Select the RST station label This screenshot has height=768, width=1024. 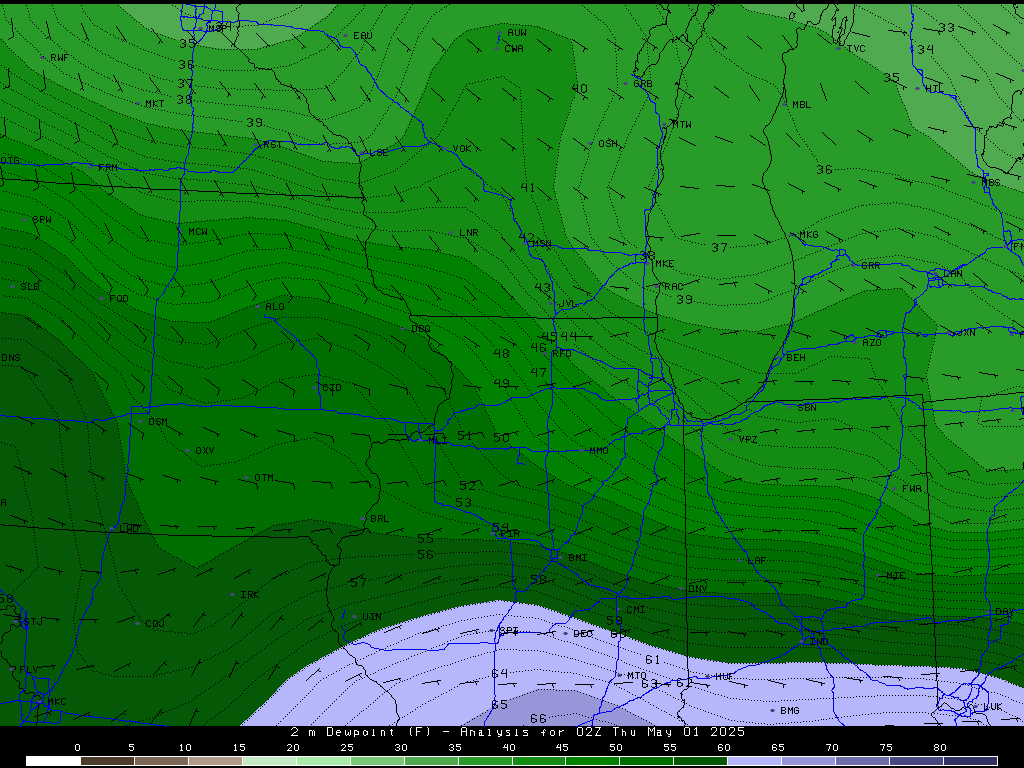(272, 144)
